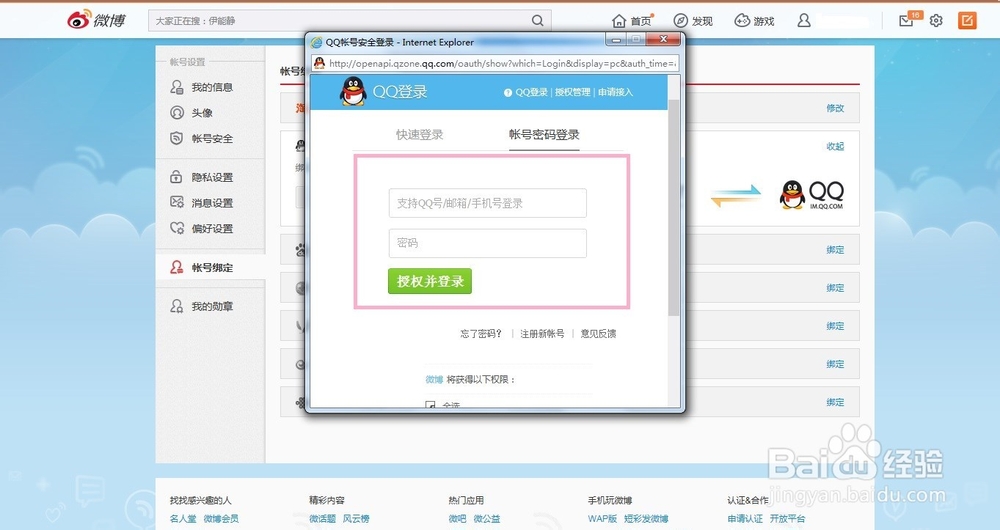Click the orange compose post icon
This screenshot has width=1000, height=530.
967,20
